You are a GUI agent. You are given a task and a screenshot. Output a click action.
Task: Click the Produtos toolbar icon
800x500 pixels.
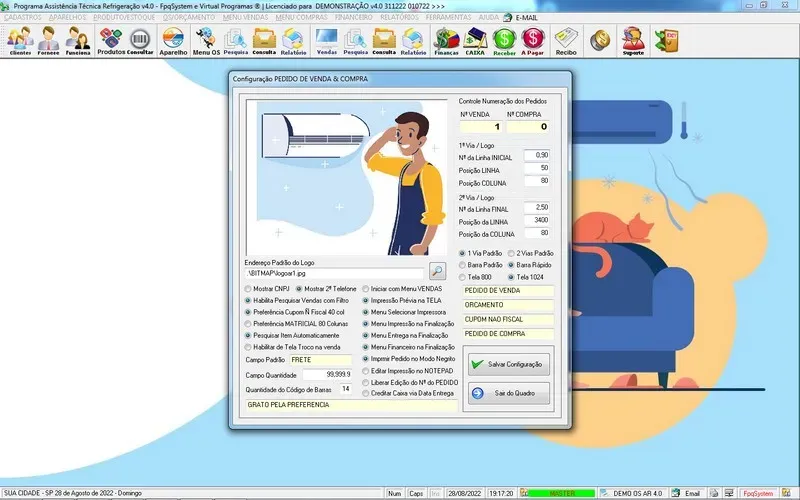pyautogui.click(x=110, y=41)
